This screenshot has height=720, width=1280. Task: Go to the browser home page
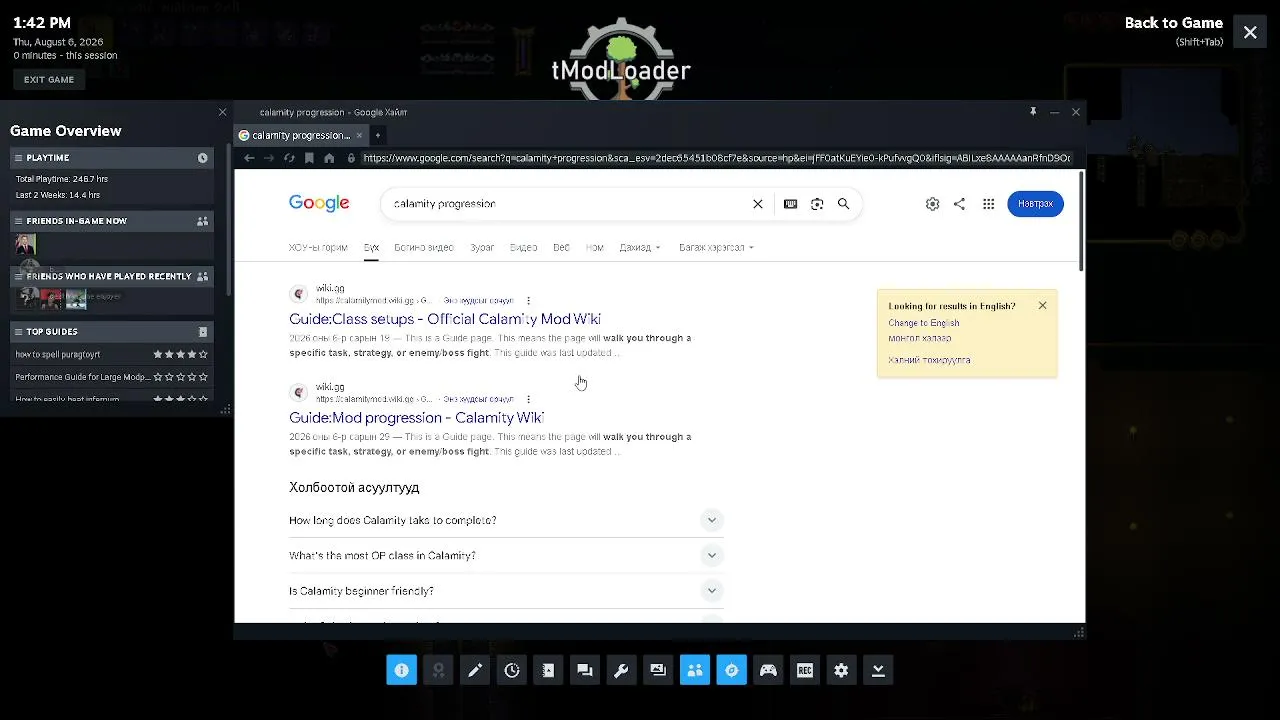(329, 158)
